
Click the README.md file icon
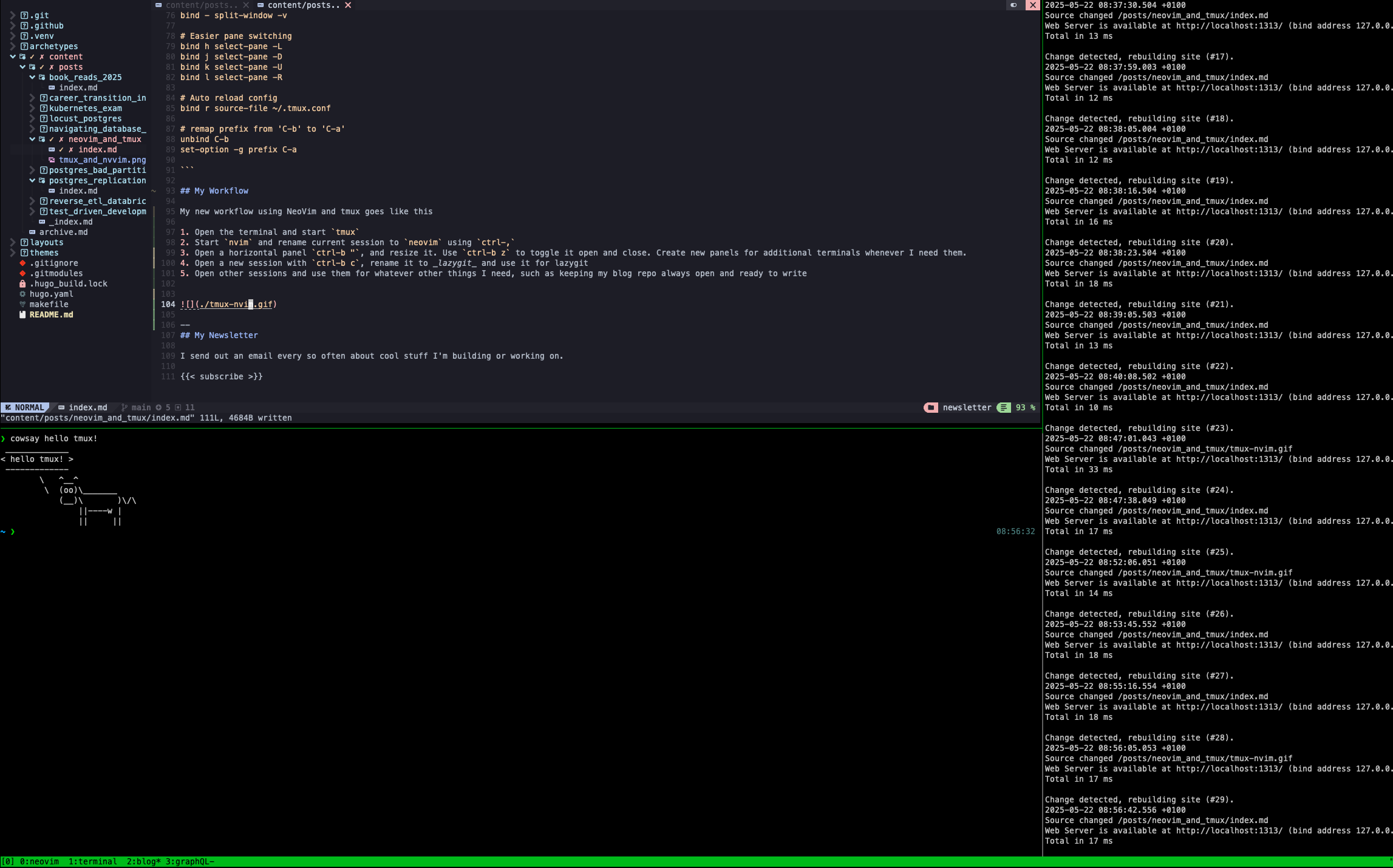coord(22,315)
